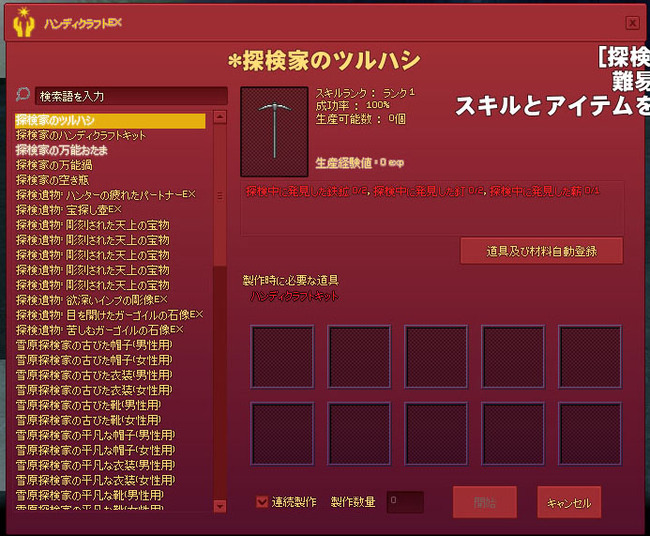
Task: Select 探検家のツルハシ in the list
Action: click(x=110, y=121)
